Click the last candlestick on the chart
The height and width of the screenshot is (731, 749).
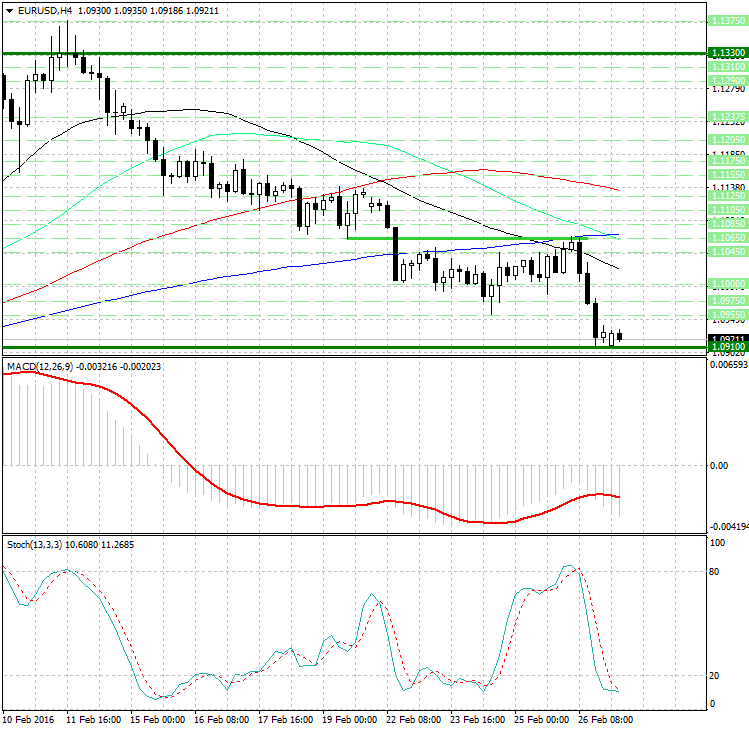click(620, 336)
